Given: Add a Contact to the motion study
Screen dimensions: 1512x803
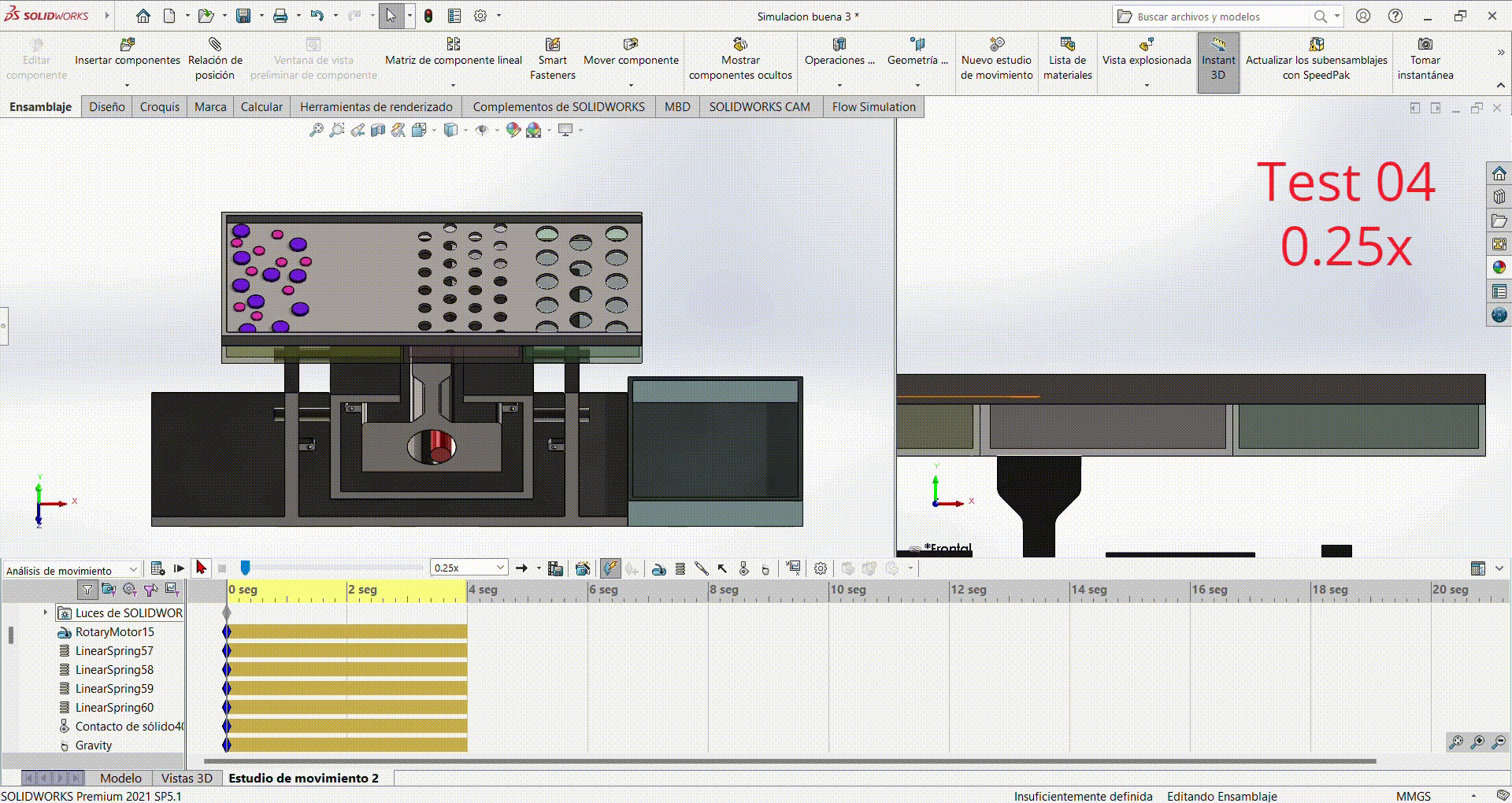Looking at the screenshot, I should tap(743, 568).
